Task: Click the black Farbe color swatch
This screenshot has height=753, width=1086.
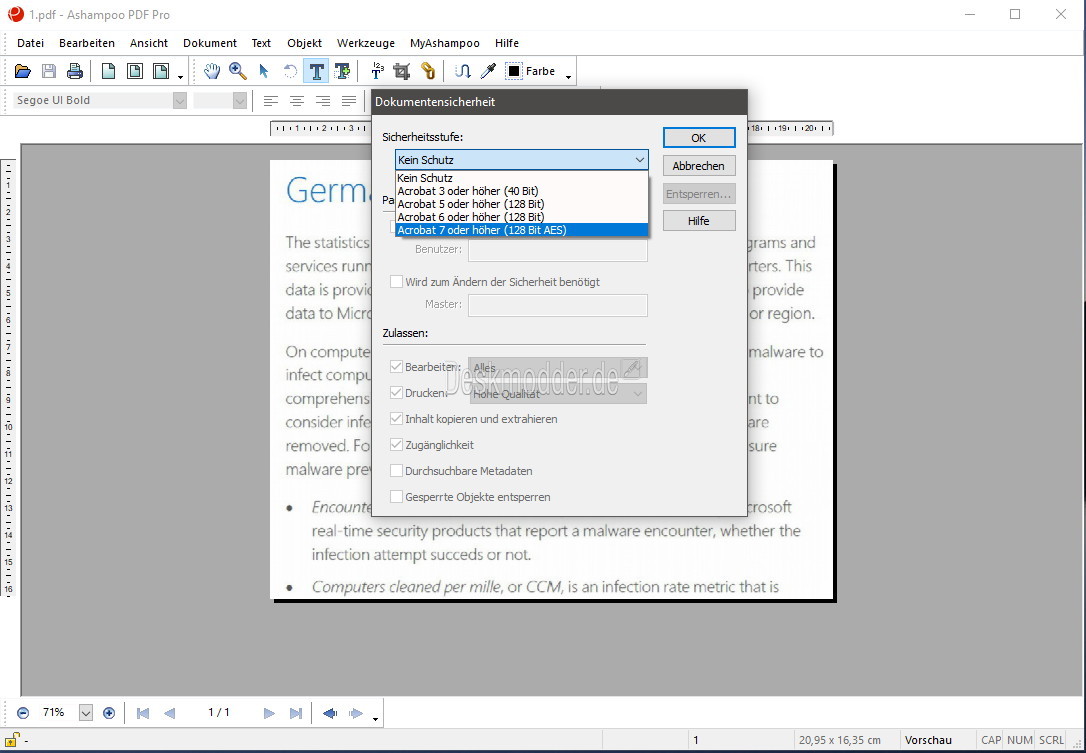Action: [514, 71]
